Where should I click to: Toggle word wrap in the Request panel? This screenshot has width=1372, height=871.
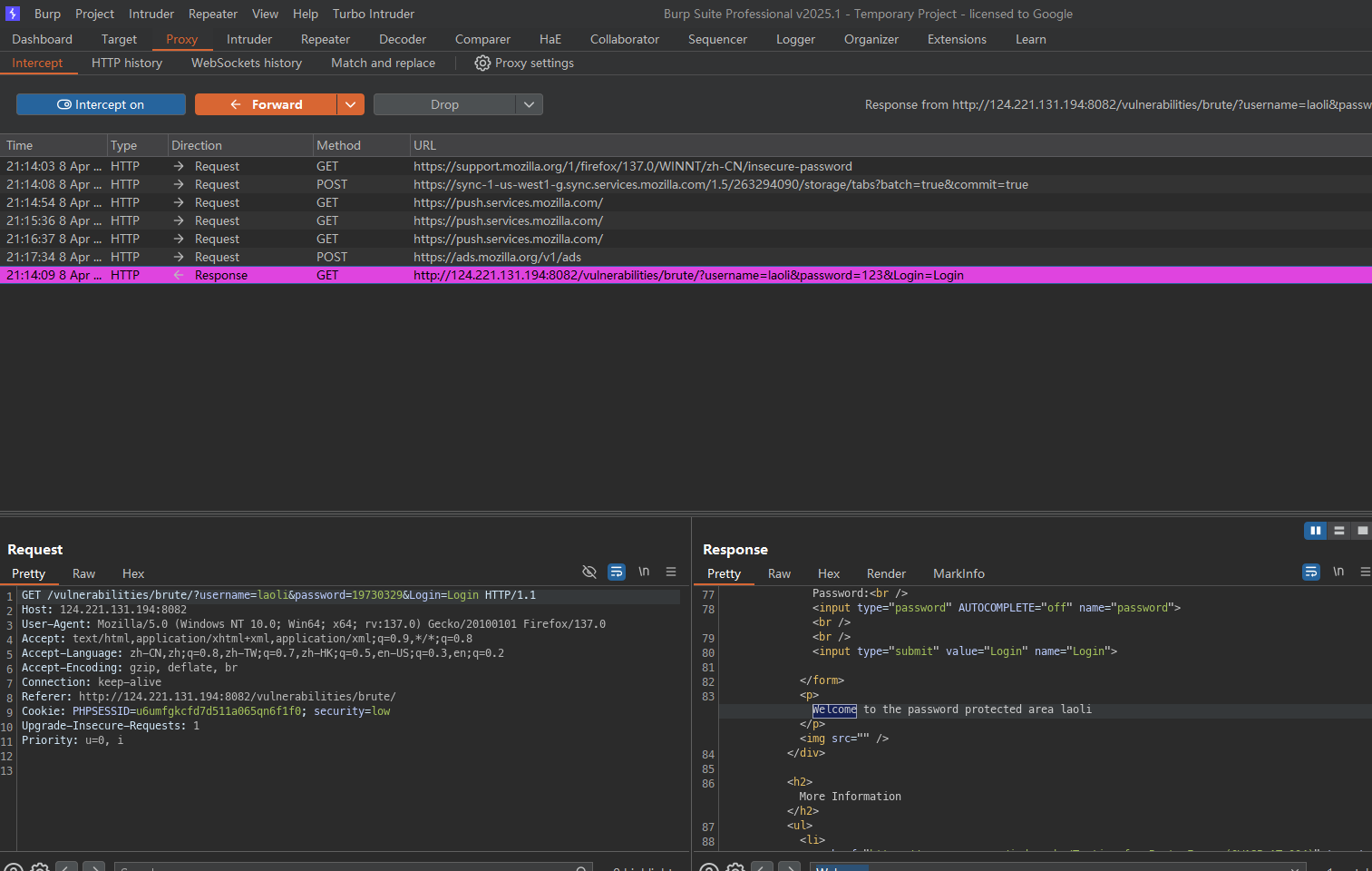[x=617, y=572]
